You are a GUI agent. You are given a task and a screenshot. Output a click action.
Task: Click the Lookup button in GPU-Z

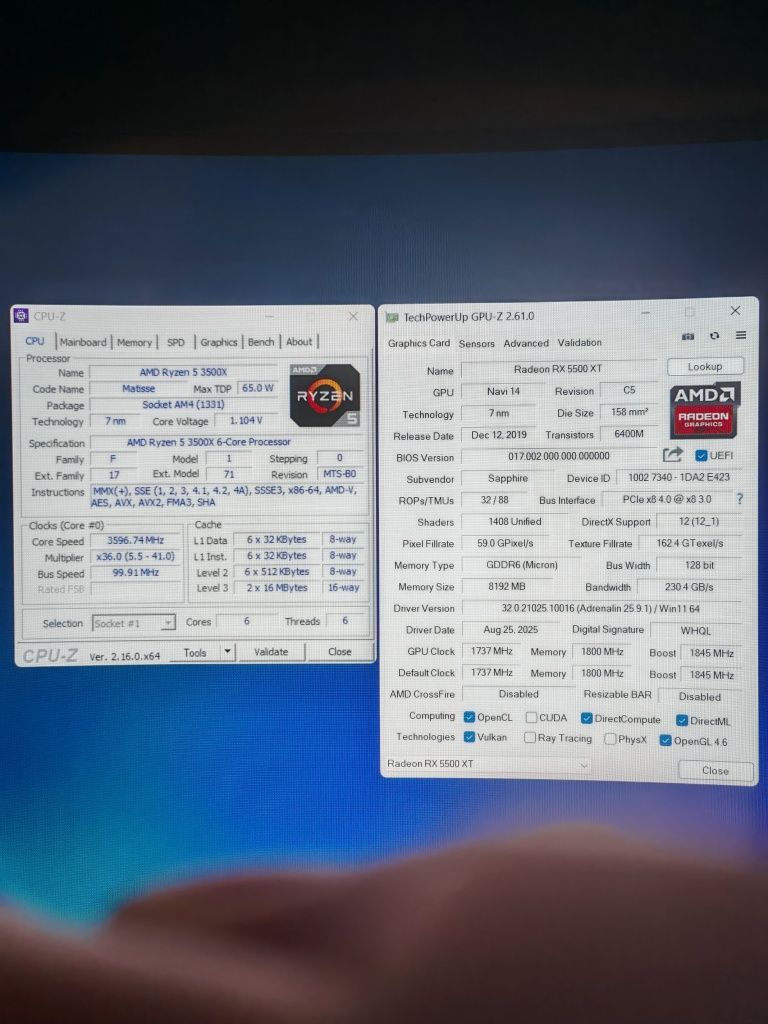coord(705,366)
